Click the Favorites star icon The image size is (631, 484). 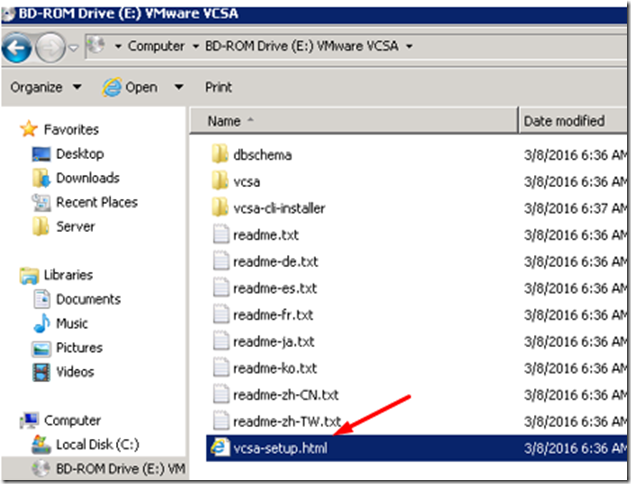29,129
